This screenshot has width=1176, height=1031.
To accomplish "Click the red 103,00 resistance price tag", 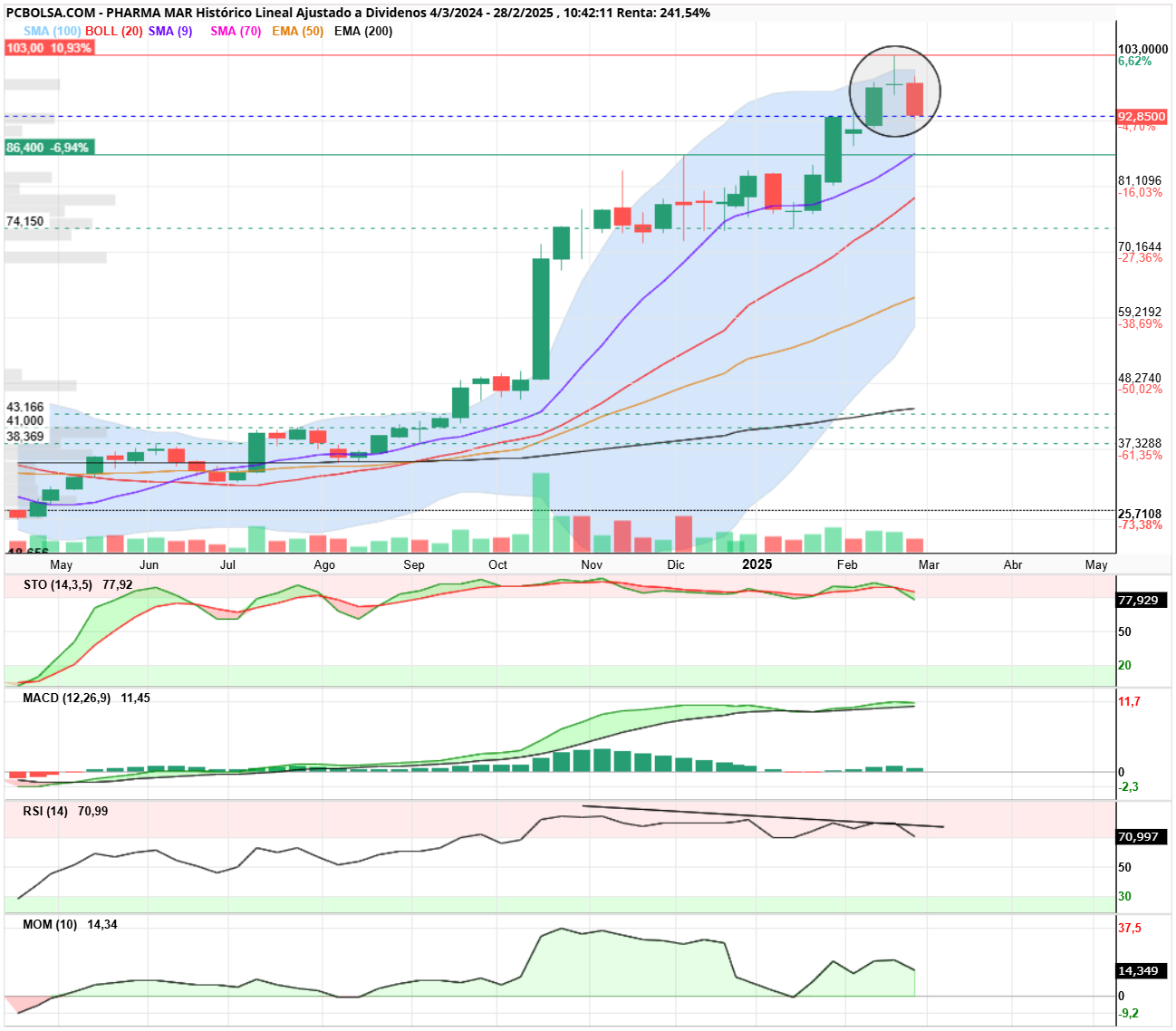I will [49, 48].
